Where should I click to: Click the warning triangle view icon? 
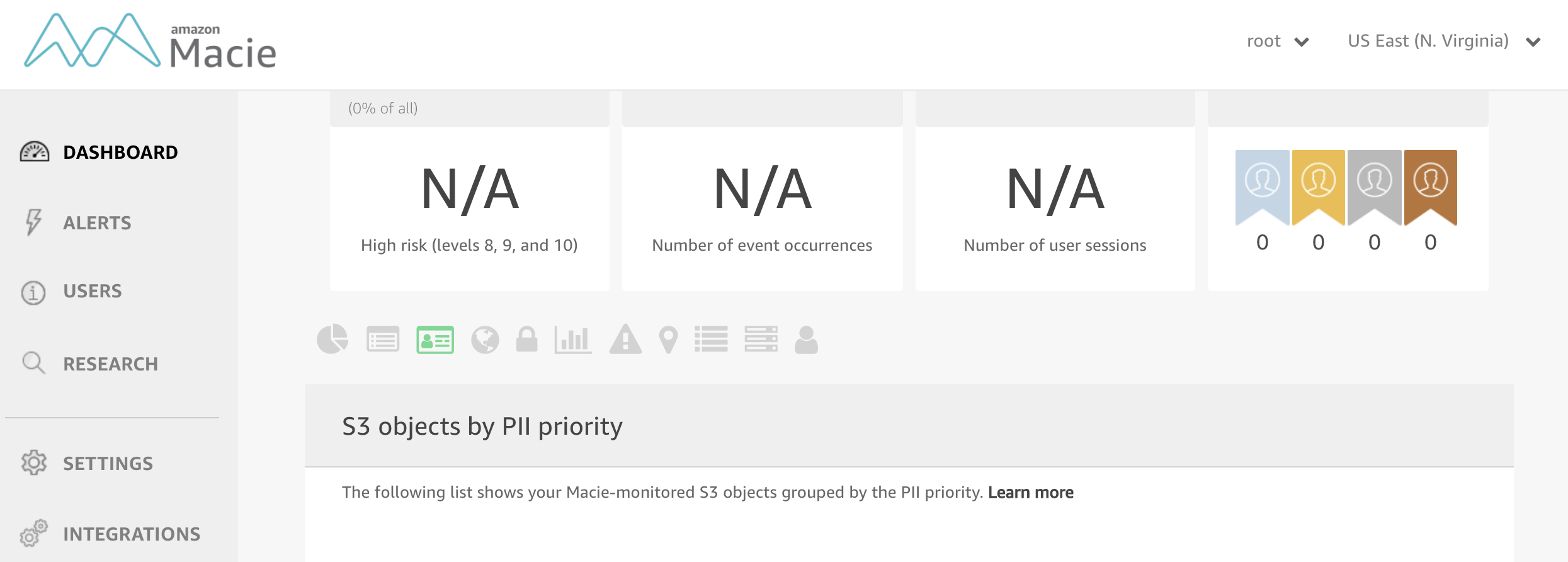coord(625,340)
